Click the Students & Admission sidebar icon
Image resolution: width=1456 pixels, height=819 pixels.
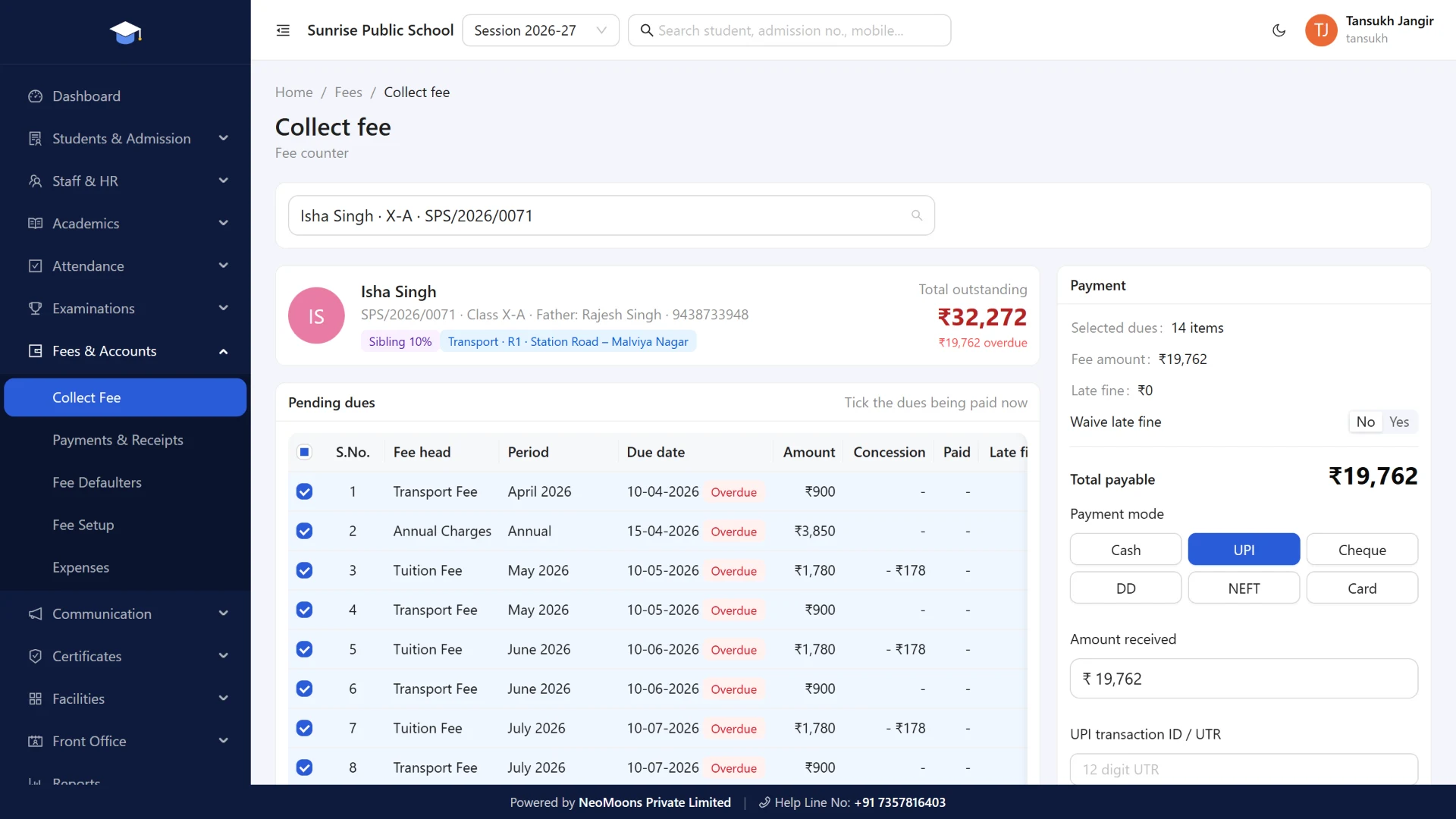(35, 139)
